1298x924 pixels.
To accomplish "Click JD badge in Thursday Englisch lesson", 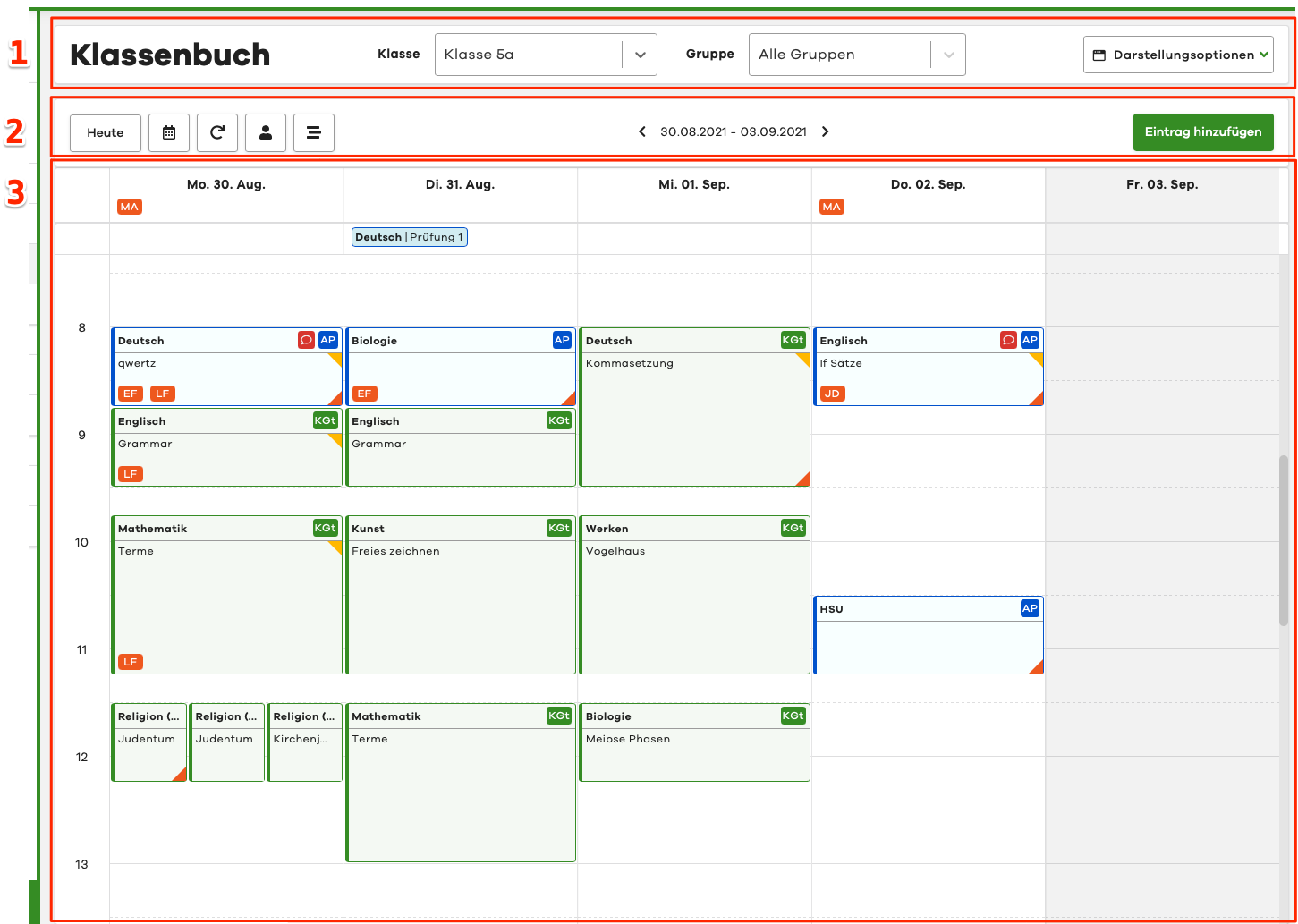I will [x=832, y=394].
